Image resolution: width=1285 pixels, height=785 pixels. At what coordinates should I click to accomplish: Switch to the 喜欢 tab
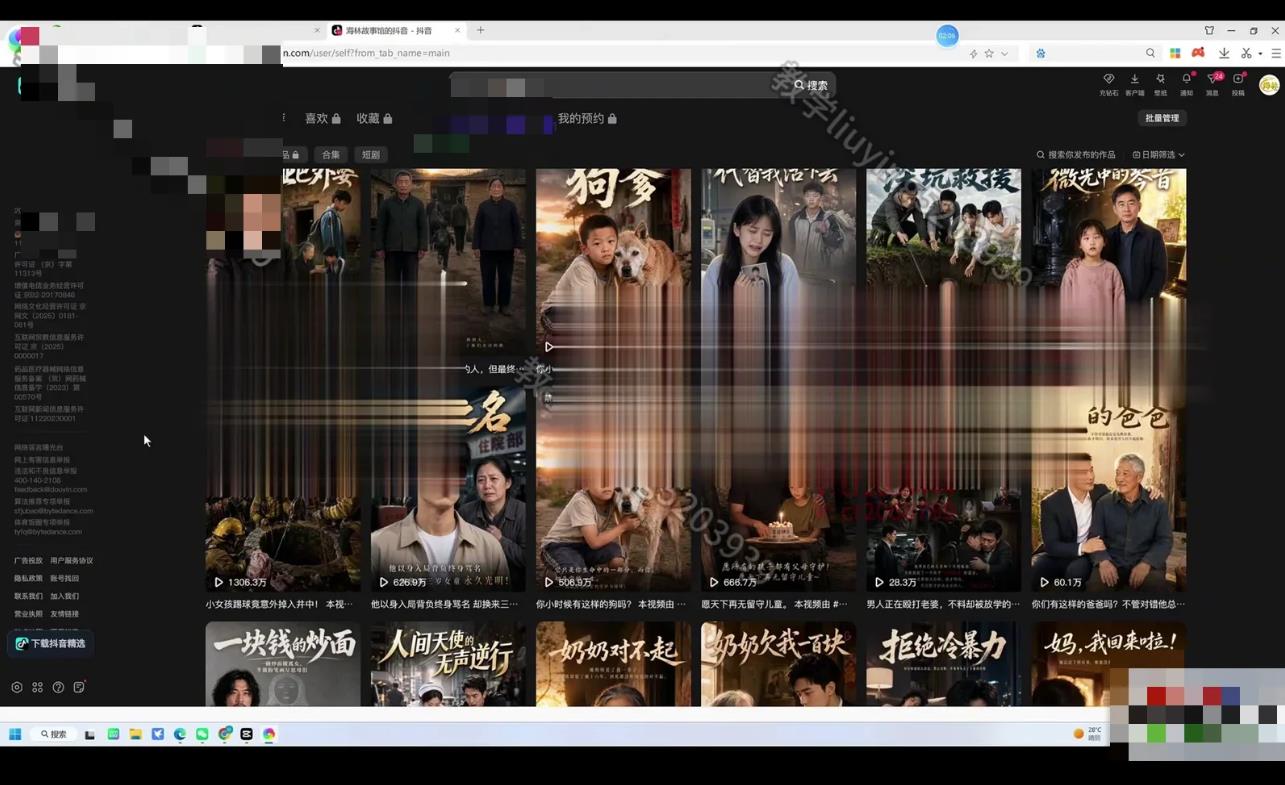pos(322,119)
